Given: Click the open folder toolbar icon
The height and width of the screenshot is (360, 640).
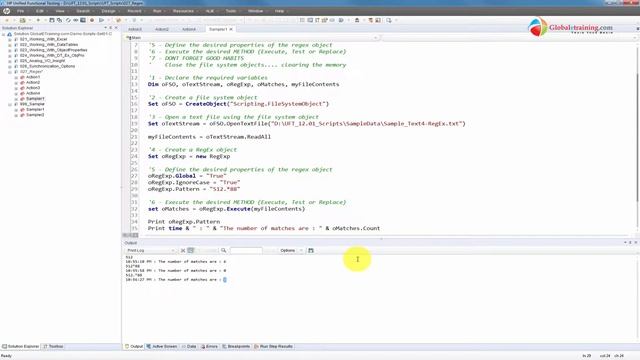Looking at the screenshot, I should [x=22, y=20].
